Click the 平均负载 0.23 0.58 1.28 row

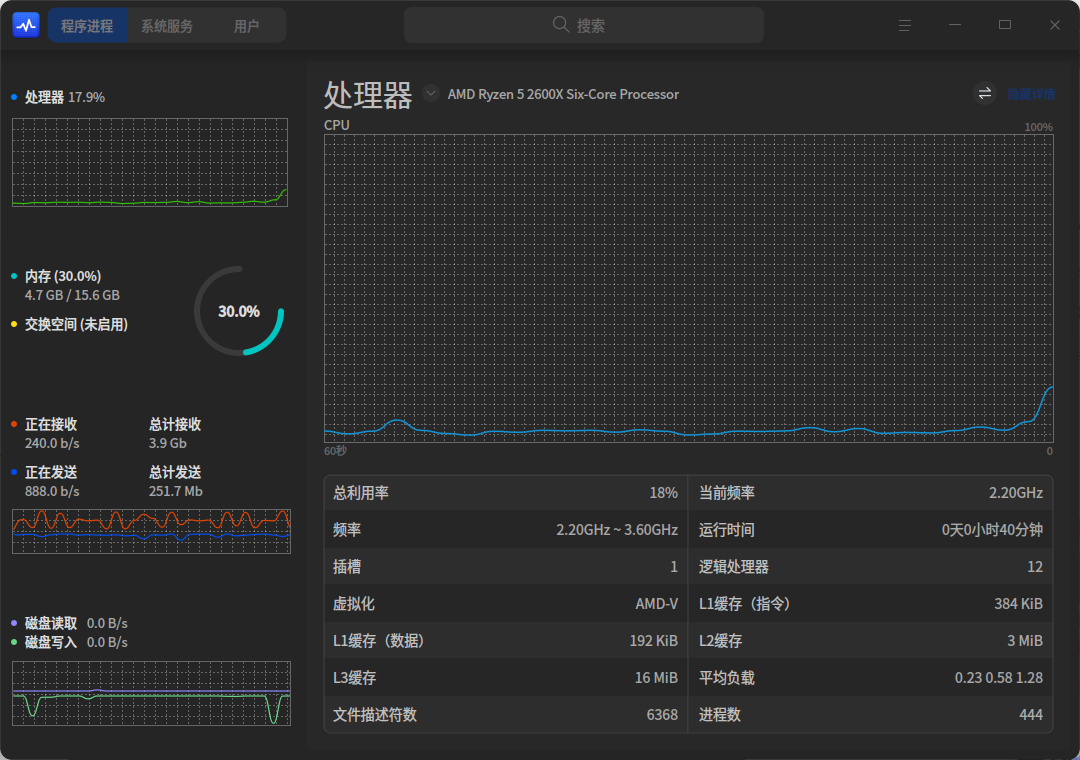pos(871,678)
